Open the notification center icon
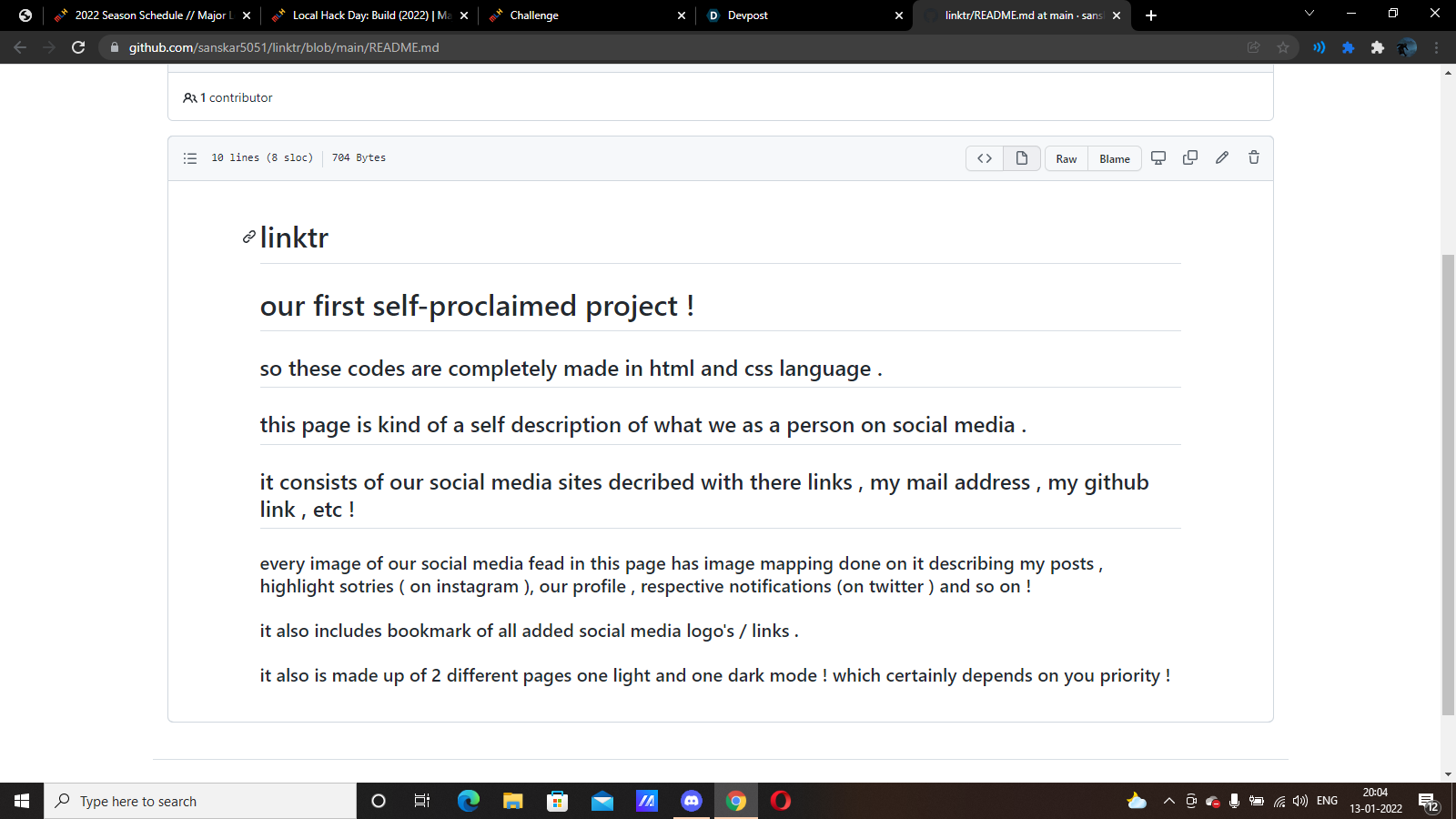Viewport: 1456px width, 819px height. pos(1429,802)
